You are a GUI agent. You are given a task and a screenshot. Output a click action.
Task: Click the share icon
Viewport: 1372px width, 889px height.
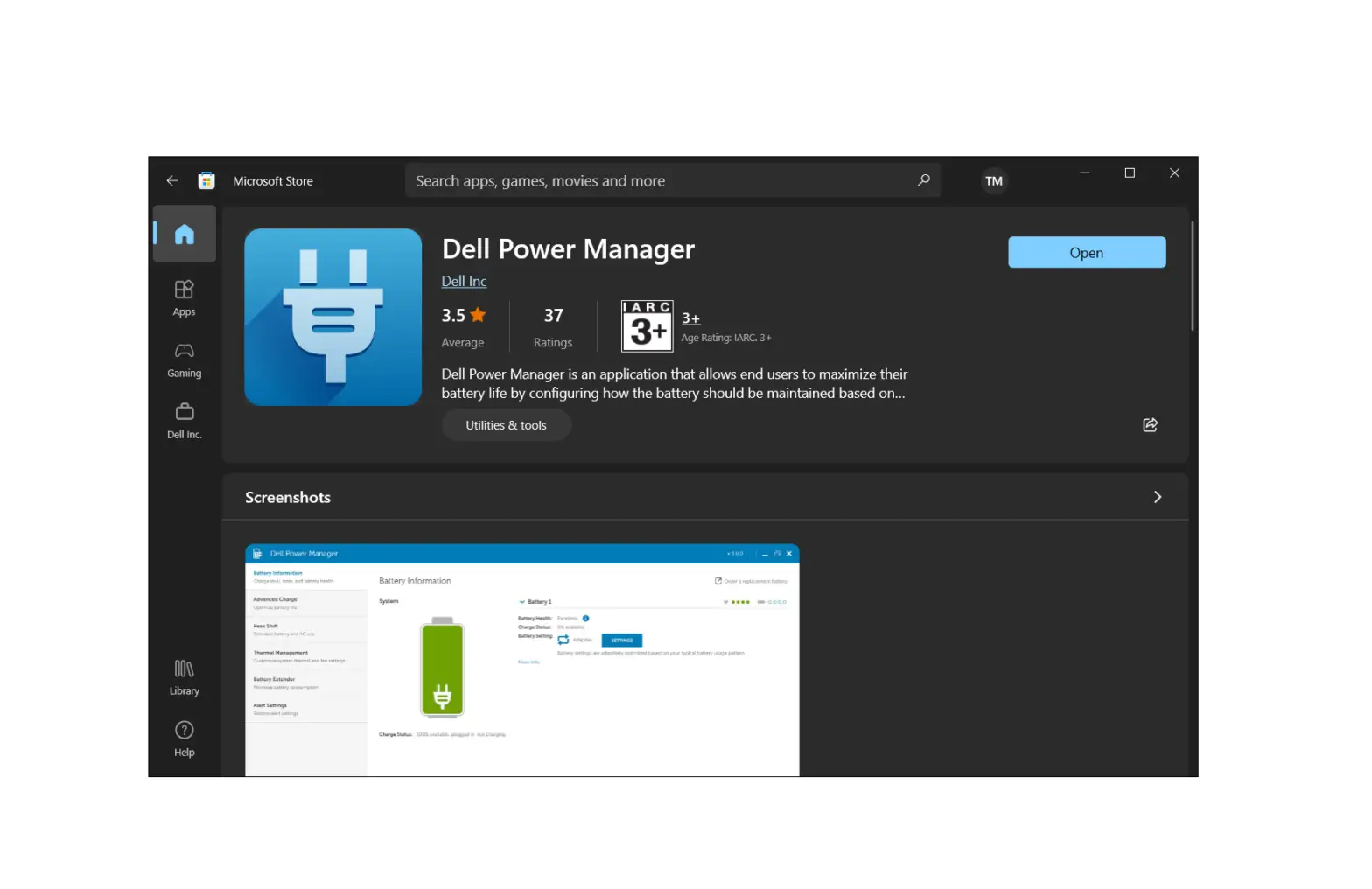(x=1151, y=425)
